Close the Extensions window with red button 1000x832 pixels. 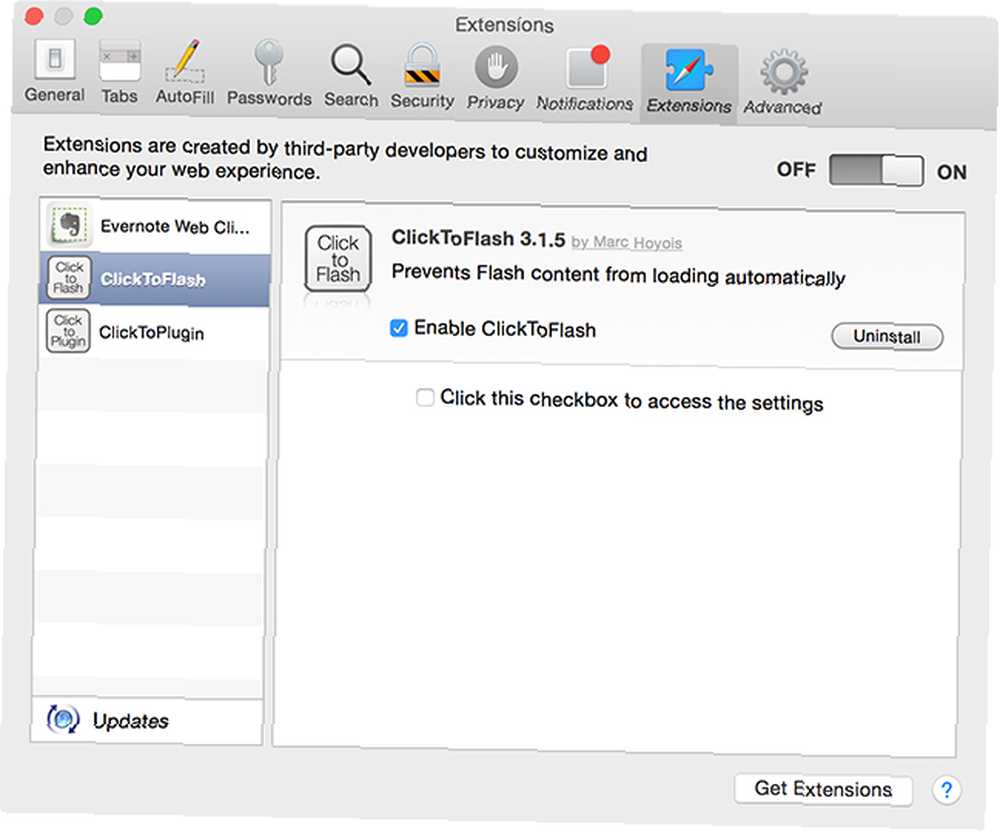coord(34,17)
